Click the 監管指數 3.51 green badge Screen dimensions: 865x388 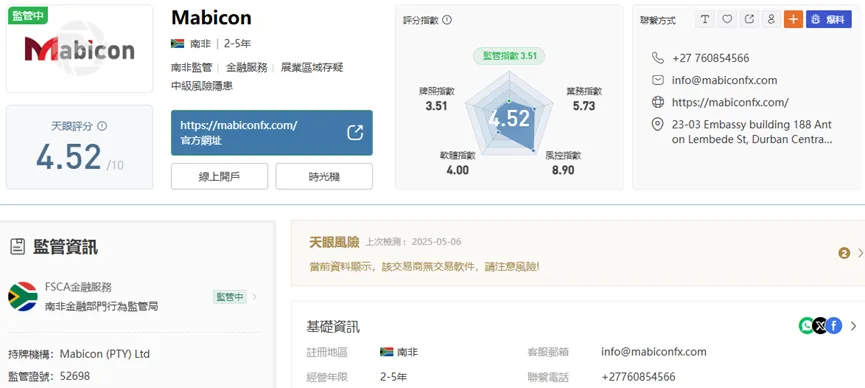(509, 56)
